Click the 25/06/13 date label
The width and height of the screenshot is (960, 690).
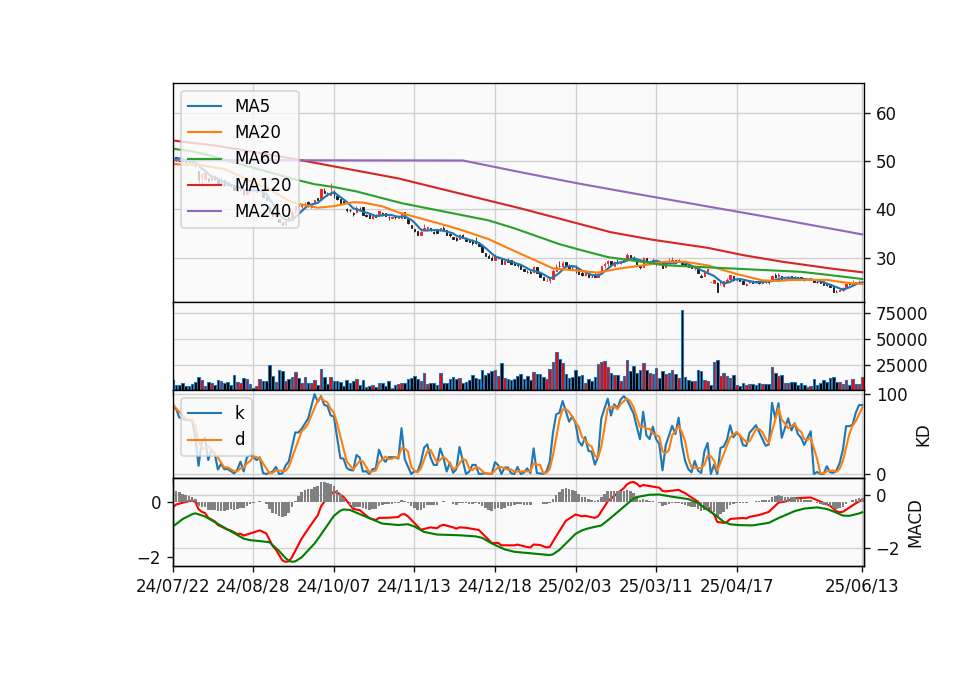pyautogui.click(x=861, y=586)
